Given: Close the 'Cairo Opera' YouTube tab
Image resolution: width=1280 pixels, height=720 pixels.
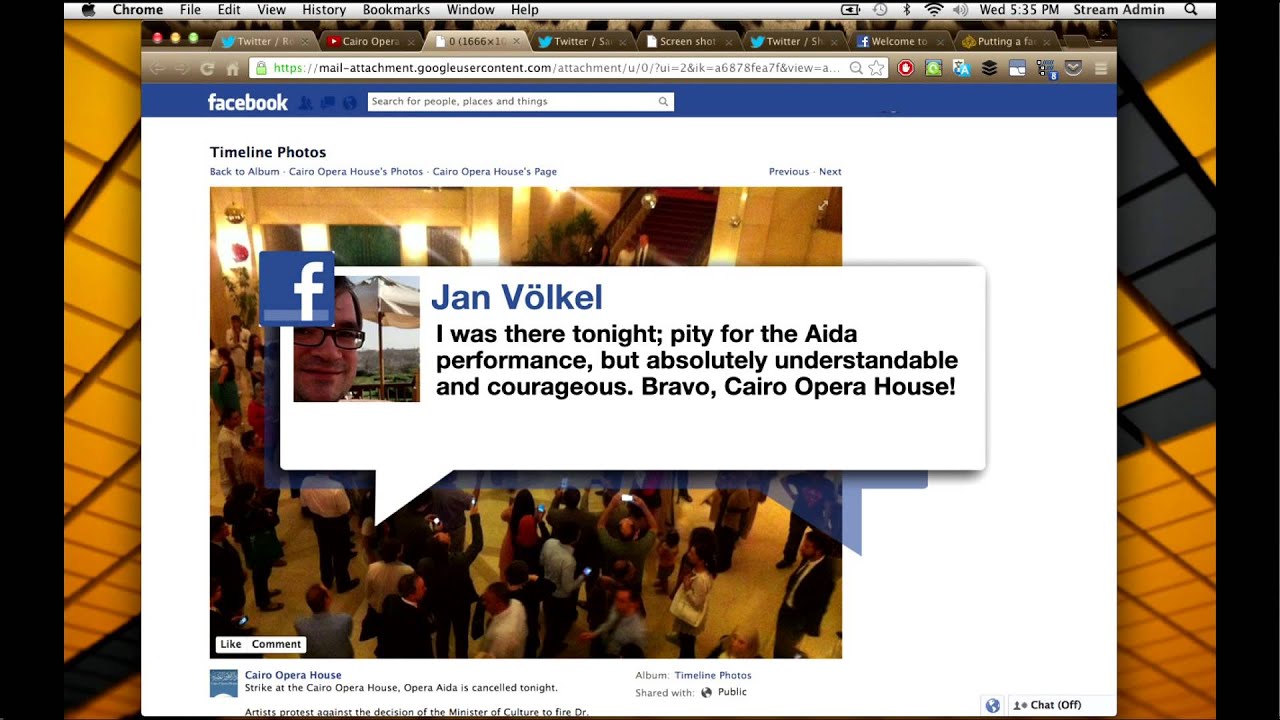Looking at the screenshot, I should pyautogui.click(x=411, y=42).
